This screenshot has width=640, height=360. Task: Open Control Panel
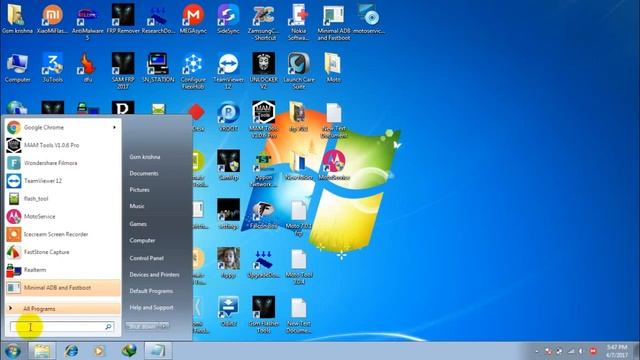[x=147, y=258]
